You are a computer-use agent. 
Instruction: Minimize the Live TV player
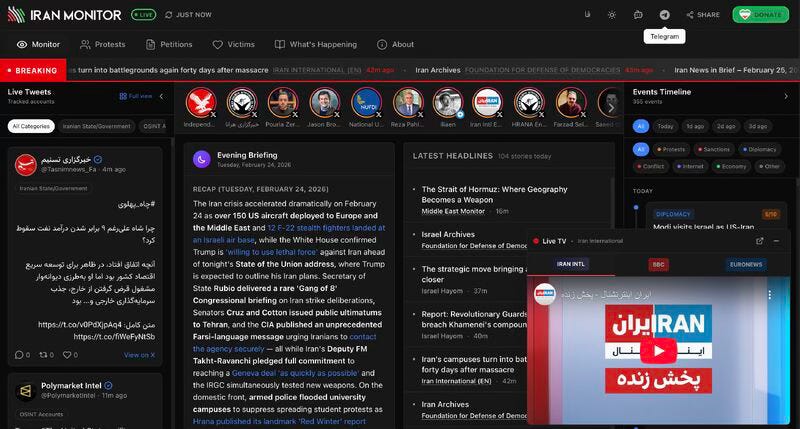tap(776, 241)
